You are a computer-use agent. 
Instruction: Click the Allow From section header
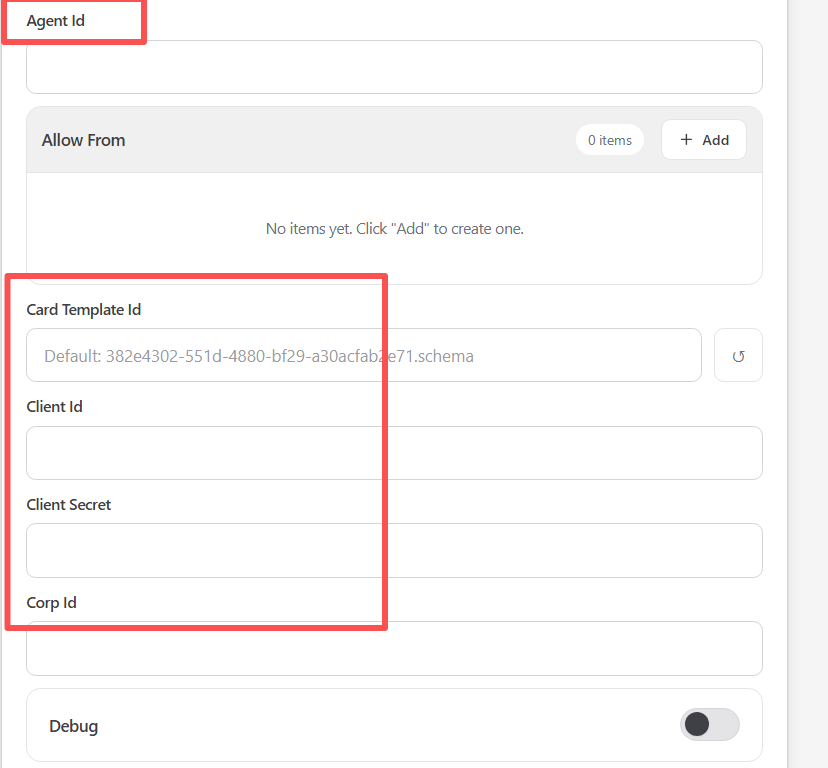[84, 140]
